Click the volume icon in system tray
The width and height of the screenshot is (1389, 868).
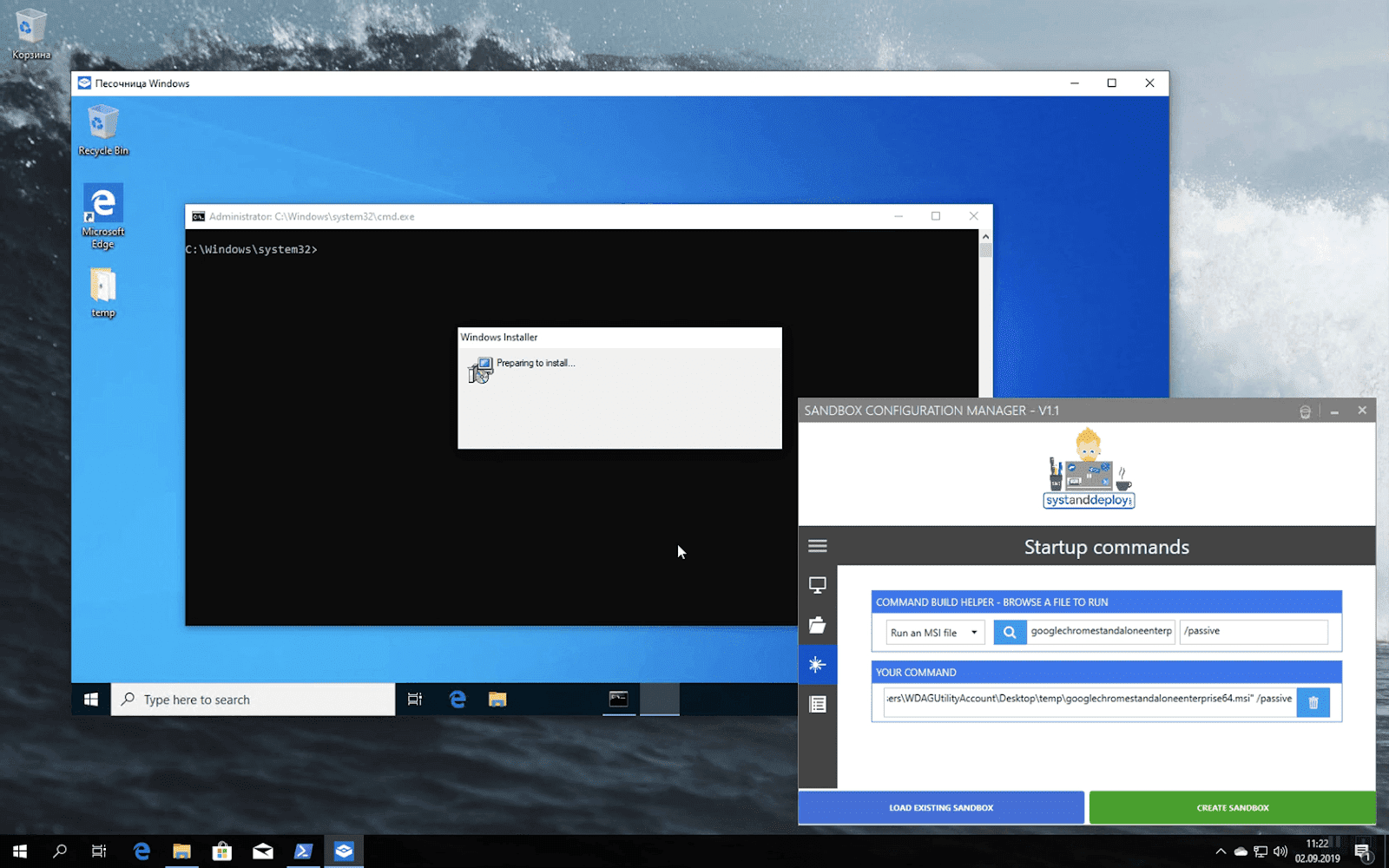[1280, 852]
